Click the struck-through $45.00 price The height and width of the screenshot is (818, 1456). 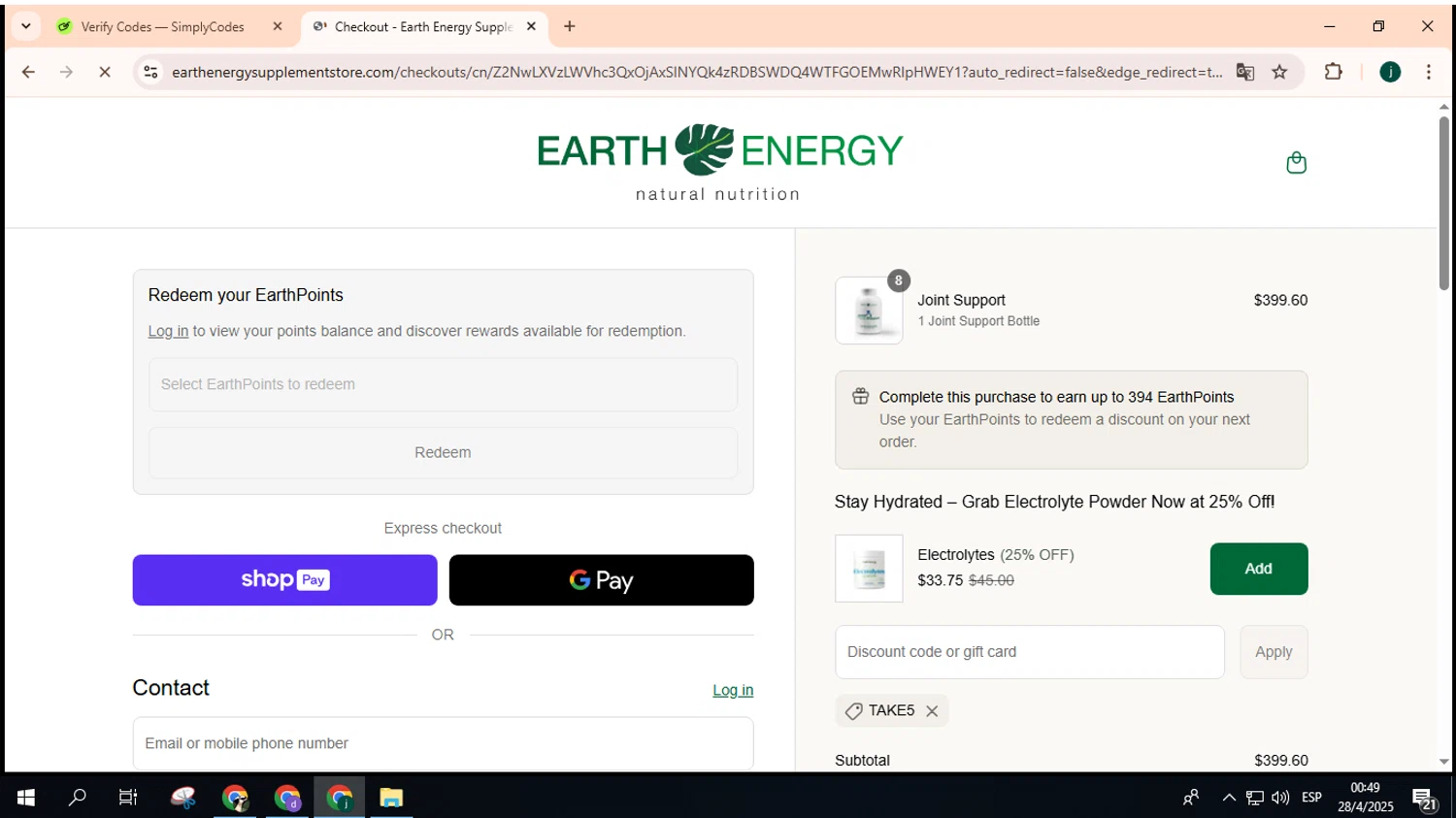point(991,580)
